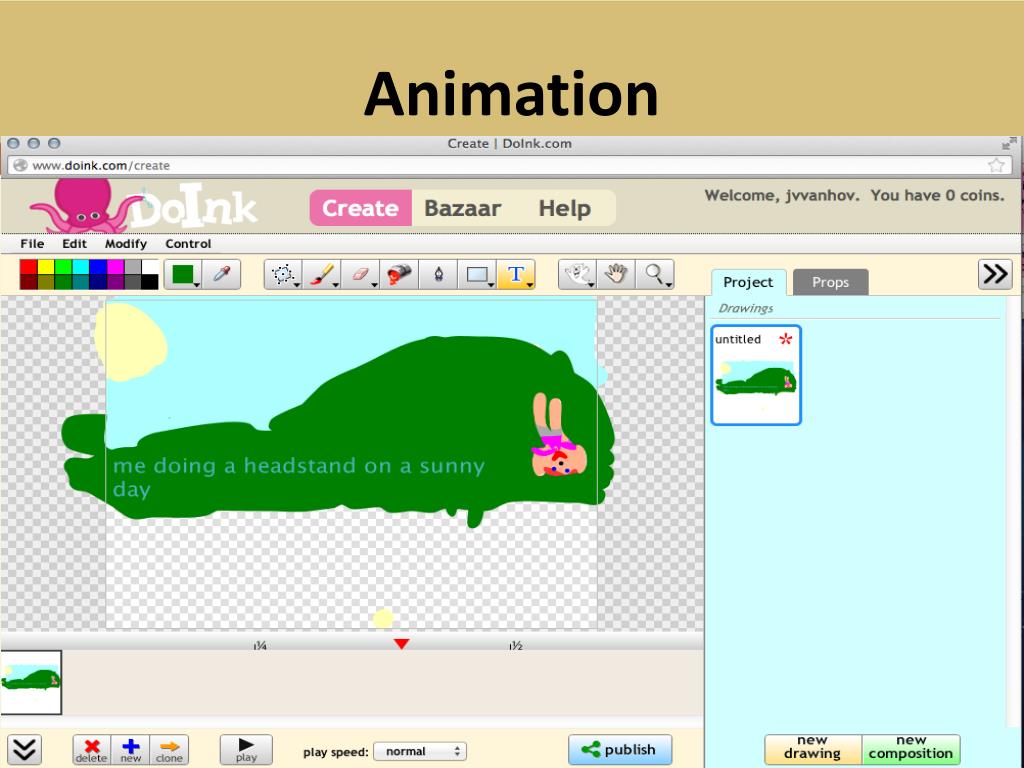Create a new composition
Screen dimensions: 1024x768
point(911,748)
